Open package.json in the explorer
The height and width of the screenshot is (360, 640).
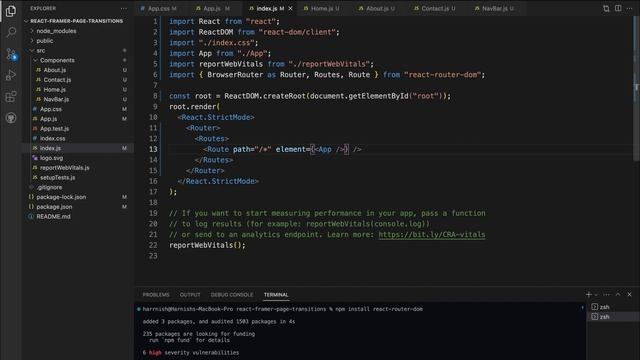[54, 207]
